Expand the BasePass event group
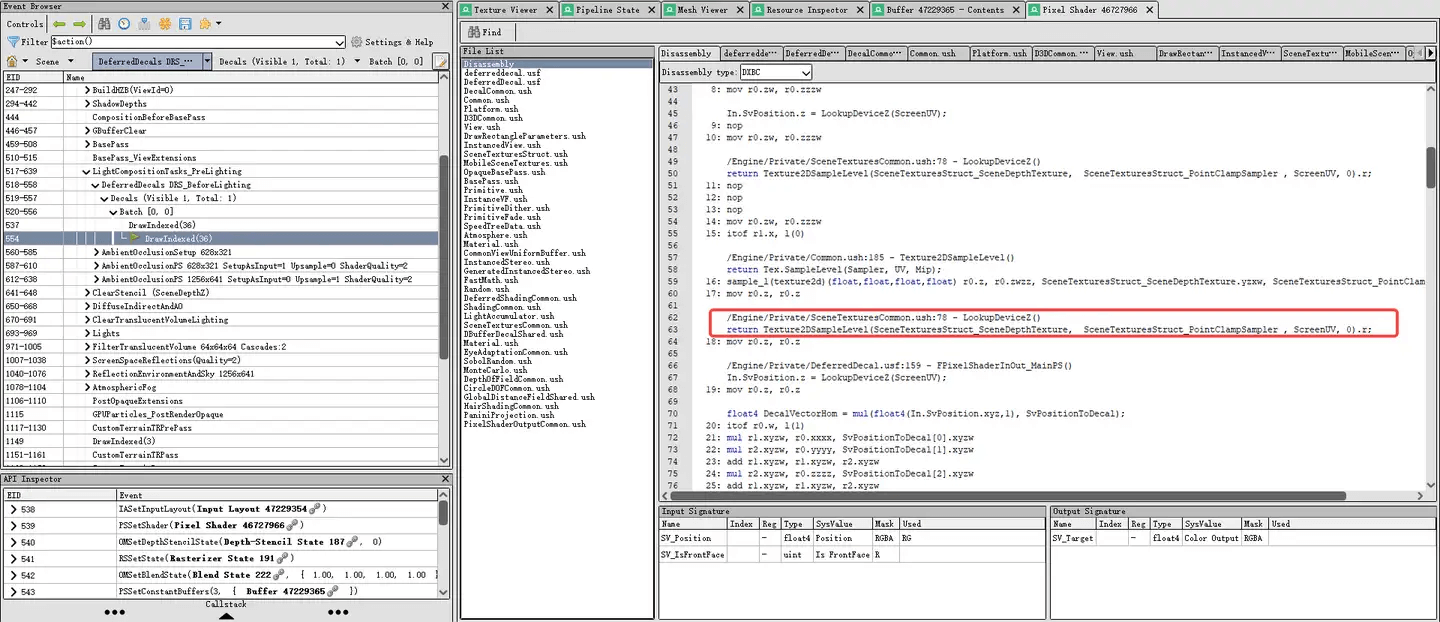 (x=87, y=144)
